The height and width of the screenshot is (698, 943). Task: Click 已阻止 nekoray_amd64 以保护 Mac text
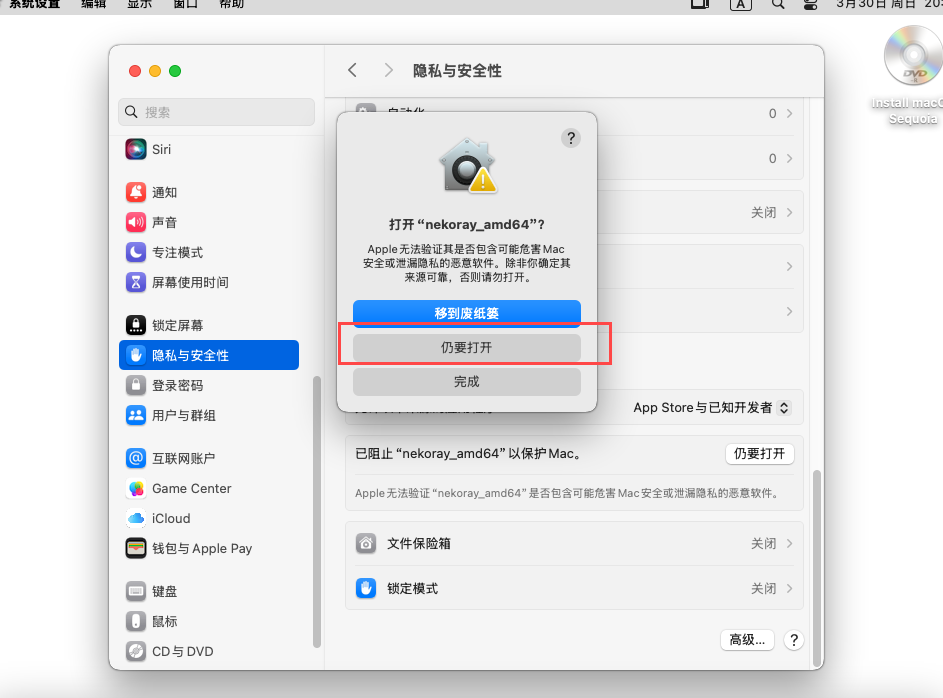[469, 454]
